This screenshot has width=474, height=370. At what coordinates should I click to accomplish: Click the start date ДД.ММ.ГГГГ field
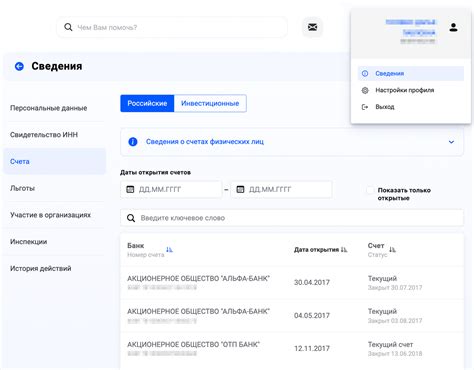(x=171, y=189)
